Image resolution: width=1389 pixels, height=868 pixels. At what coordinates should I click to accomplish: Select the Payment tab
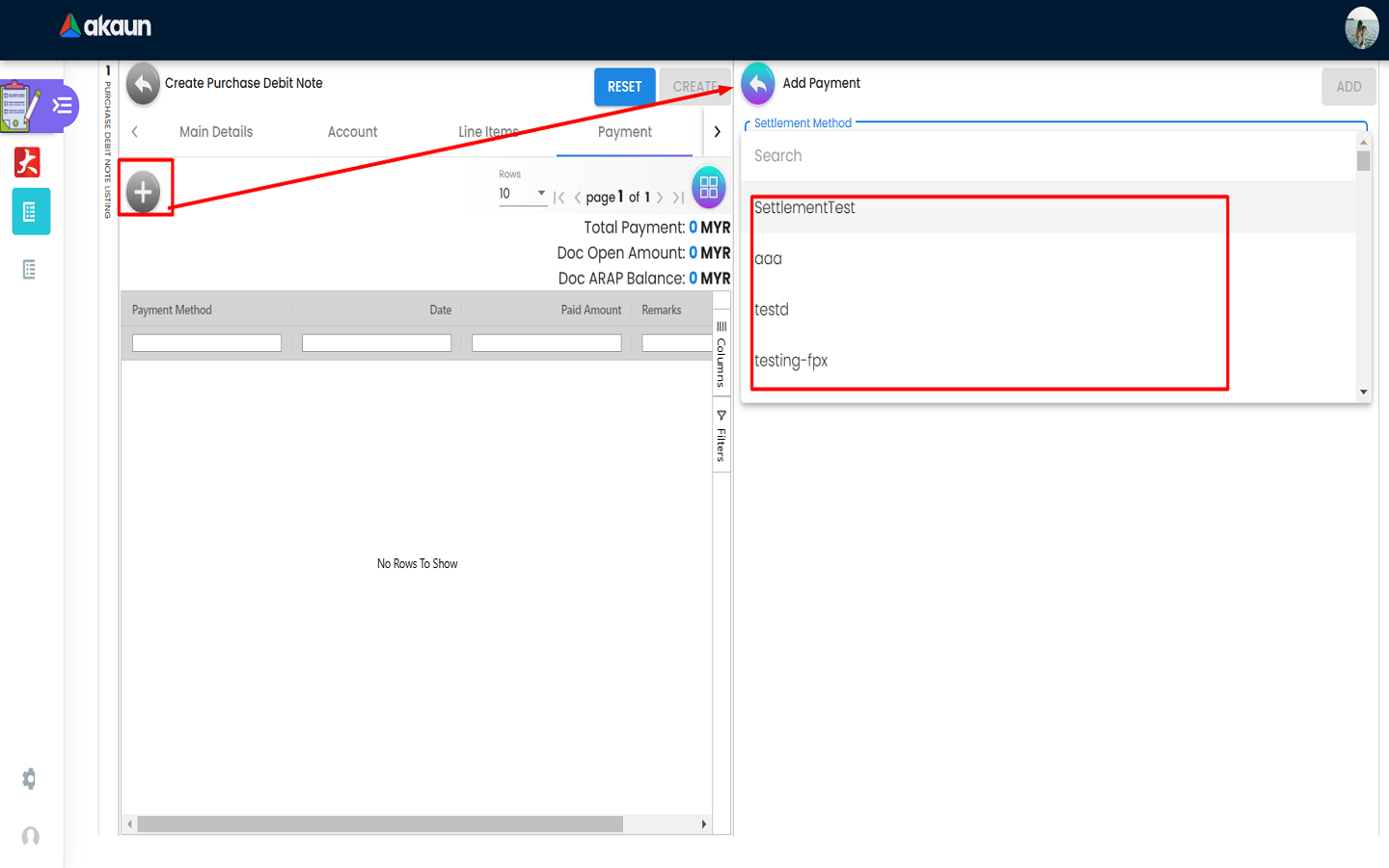pyautogui.click(x=625, y=132)
